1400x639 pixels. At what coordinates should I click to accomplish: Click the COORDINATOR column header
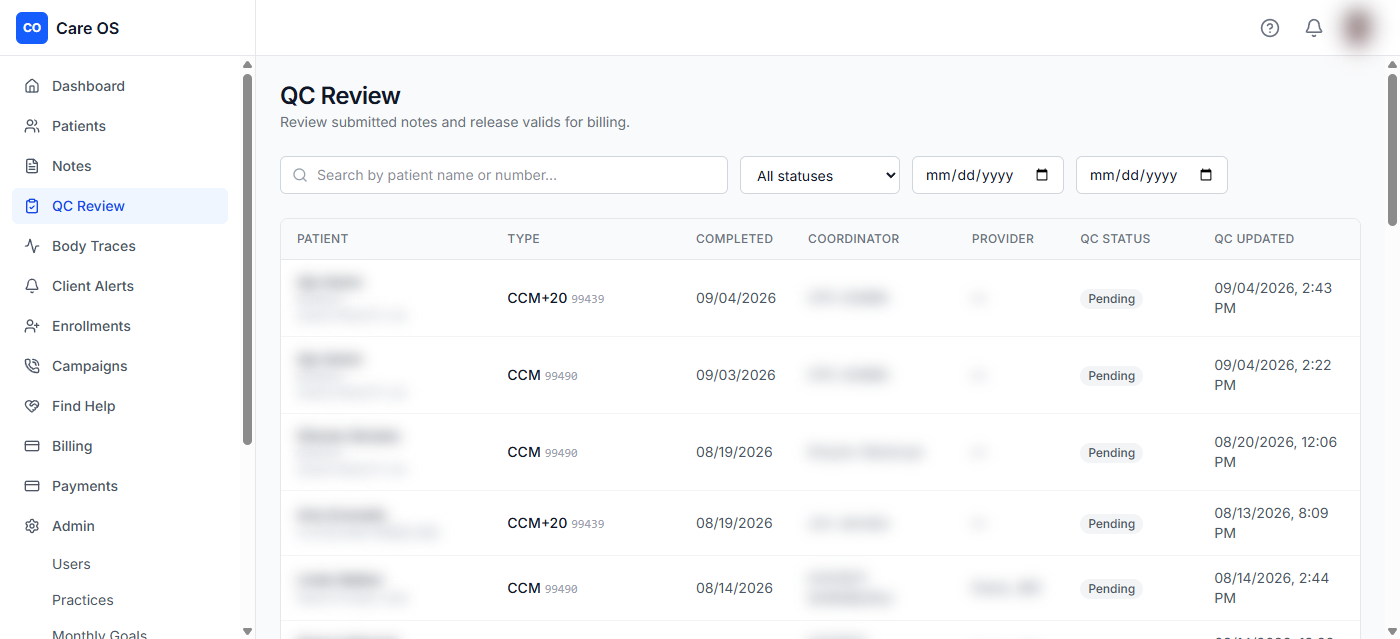coord(854,239)
